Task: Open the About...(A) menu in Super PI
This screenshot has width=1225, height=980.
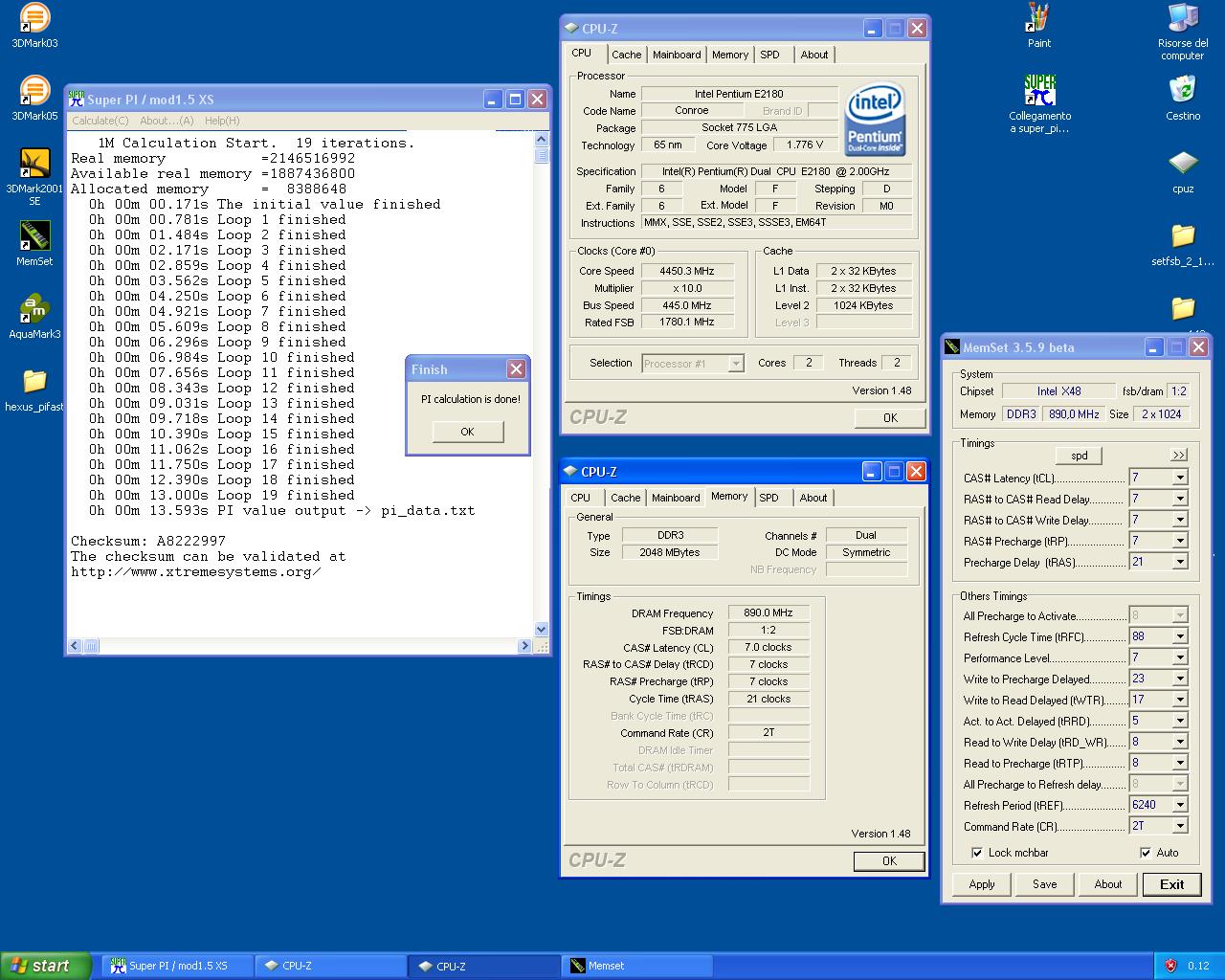Action: pyautogui.click(x=167, y=121)
